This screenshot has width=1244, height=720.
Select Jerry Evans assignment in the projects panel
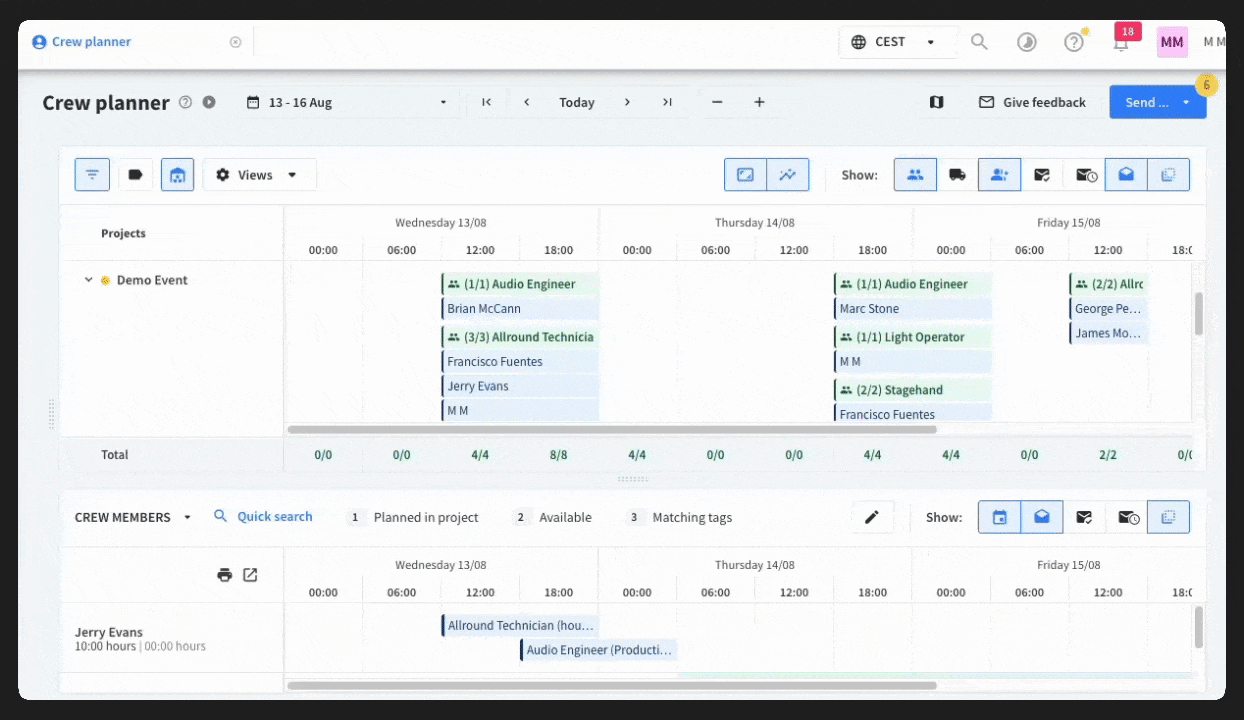[x=520, y=386]
